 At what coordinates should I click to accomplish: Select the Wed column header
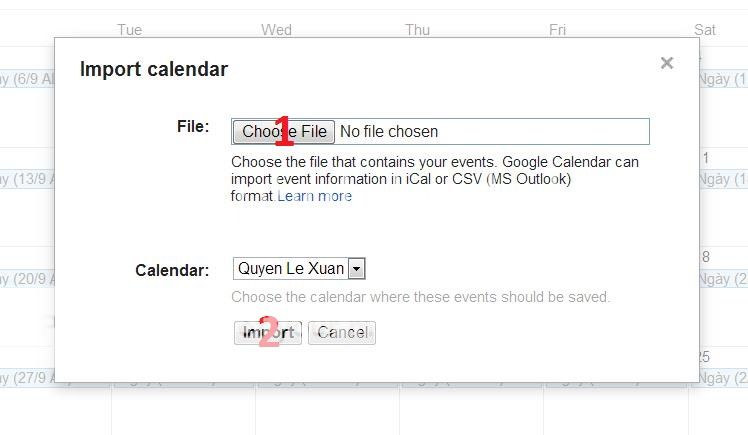276,30
